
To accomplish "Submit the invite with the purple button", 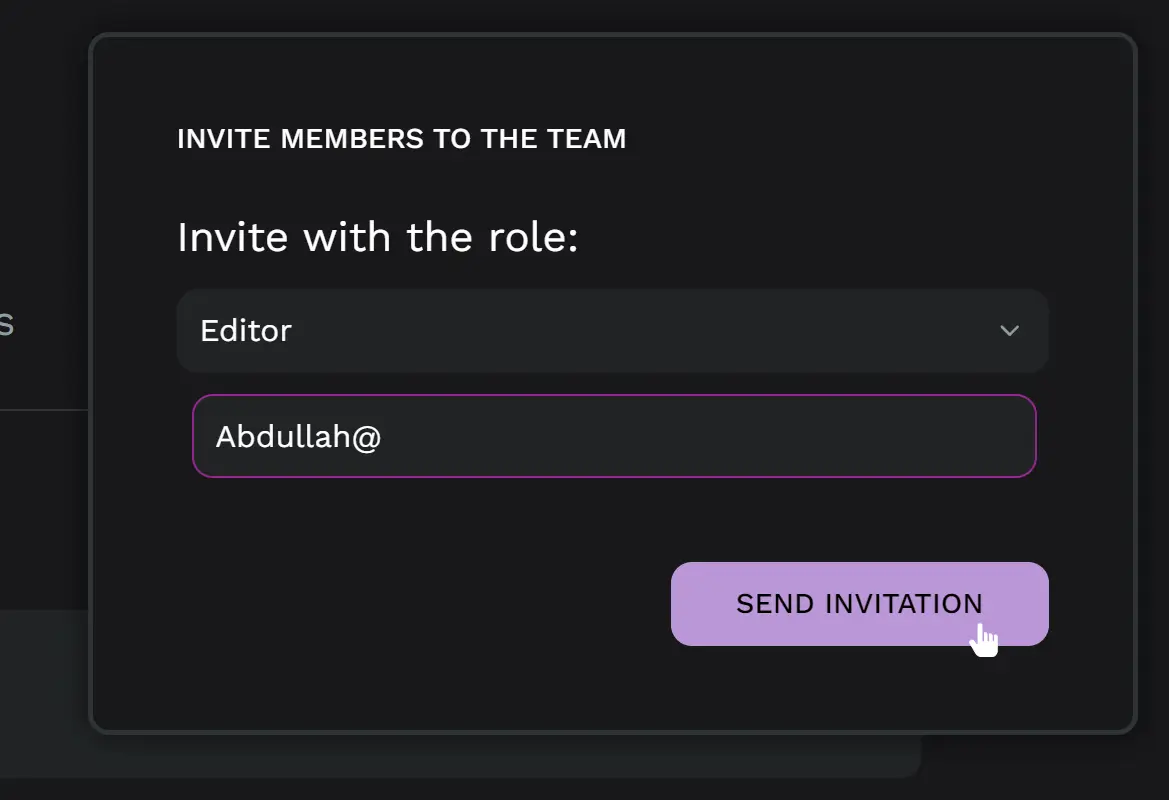I will pos(859,604).
